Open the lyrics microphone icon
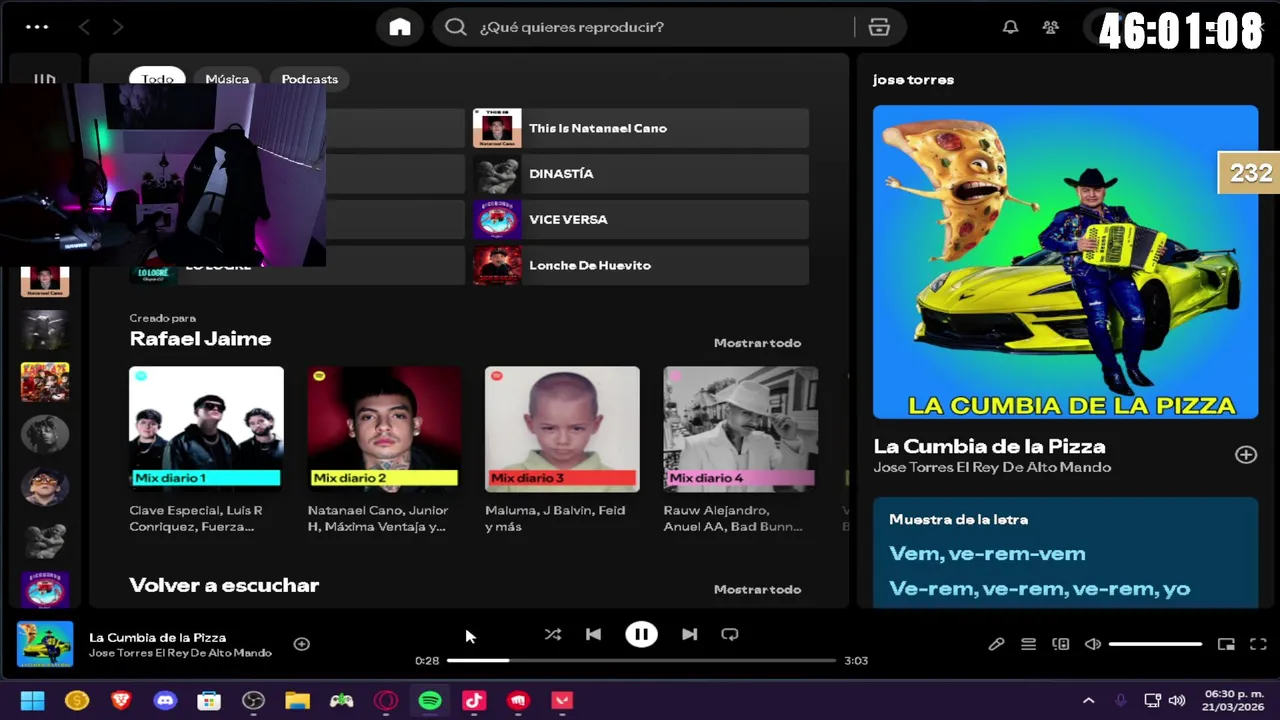Image resolution: width=1280 pixels, height=720 pixels. point(996,644)
